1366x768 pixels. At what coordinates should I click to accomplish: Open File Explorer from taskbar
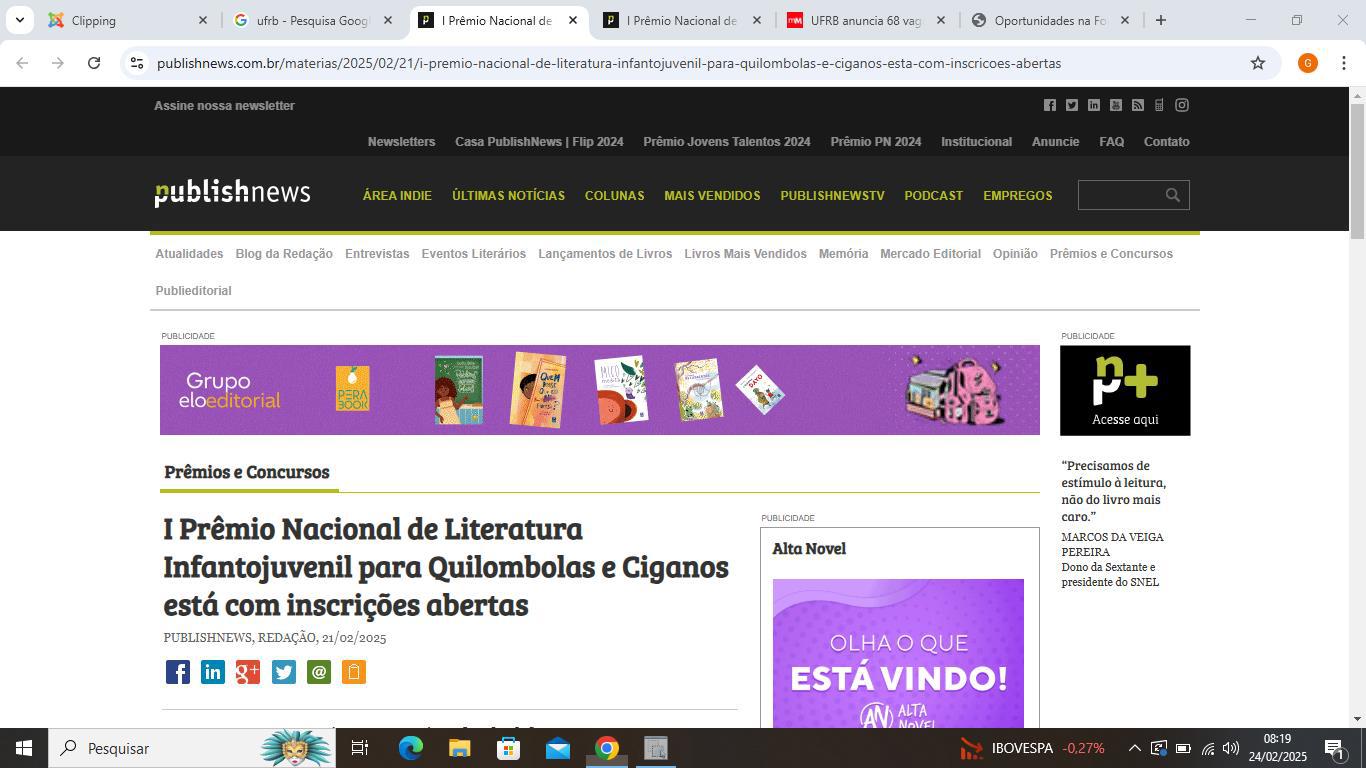tap(459, 748)
